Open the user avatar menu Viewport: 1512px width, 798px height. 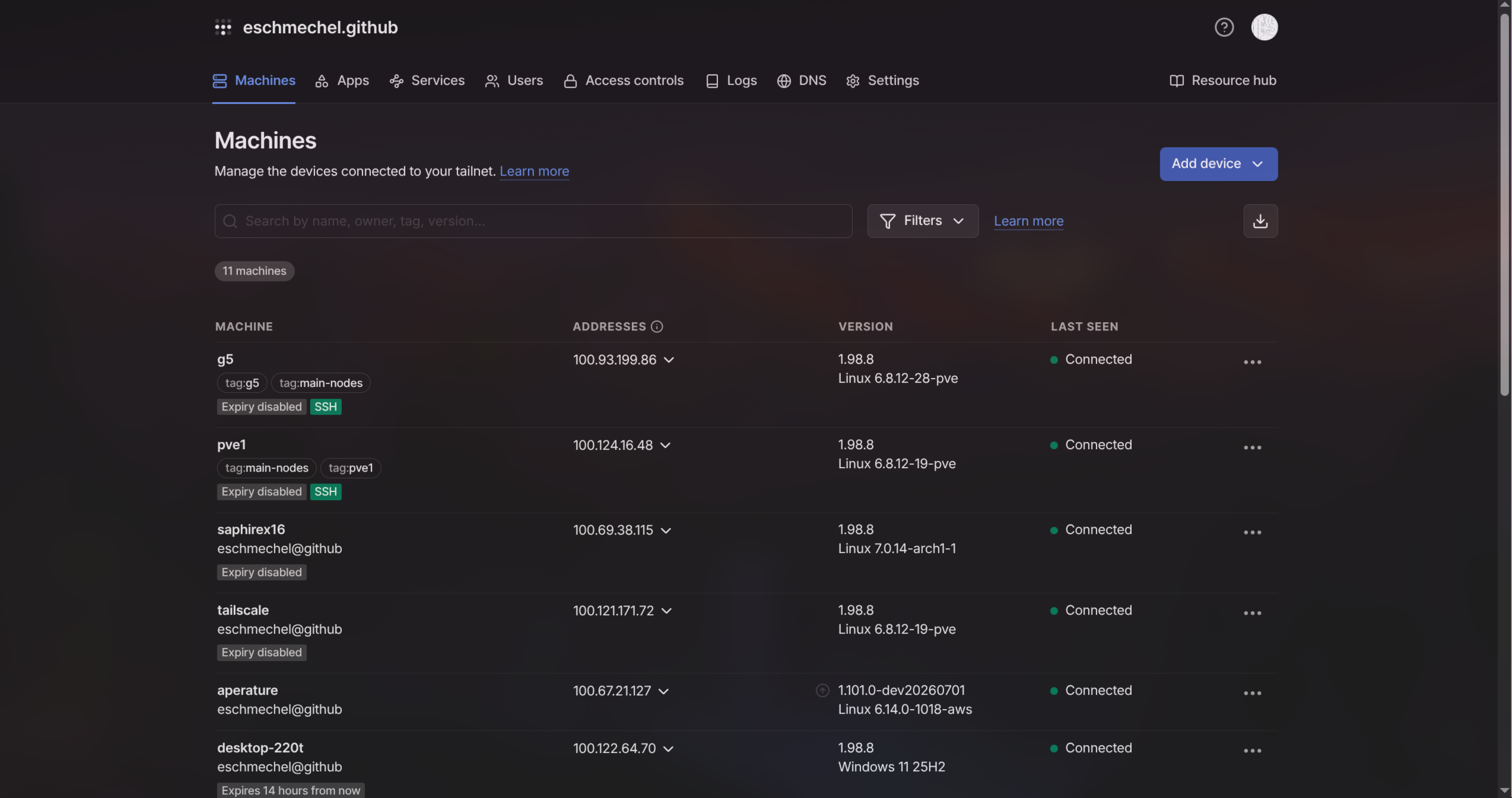coord(1264,27)
